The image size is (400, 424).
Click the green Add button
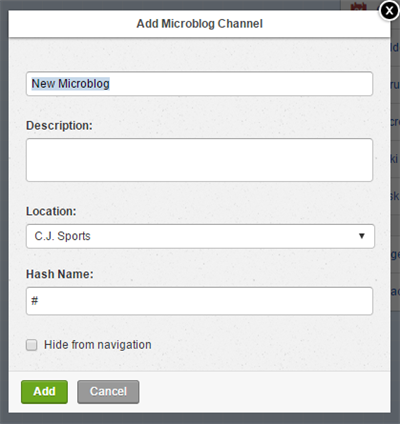44,392
